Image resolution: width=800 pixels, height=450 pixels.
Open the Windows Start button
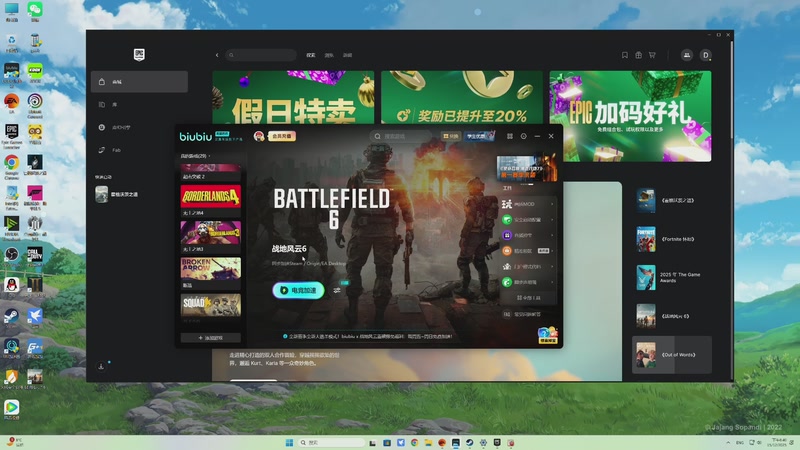[289, 442]
